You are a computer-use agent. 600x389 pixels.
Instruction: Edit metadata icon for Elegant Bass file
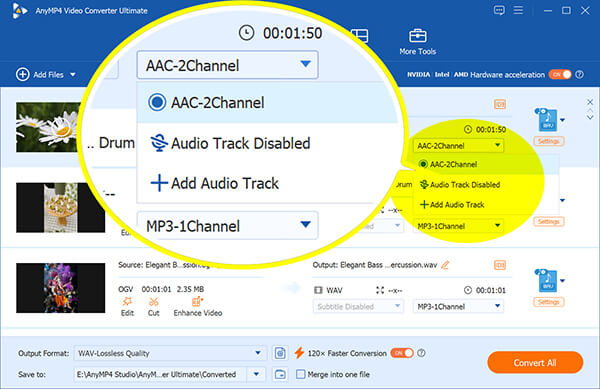coord(500,265)
